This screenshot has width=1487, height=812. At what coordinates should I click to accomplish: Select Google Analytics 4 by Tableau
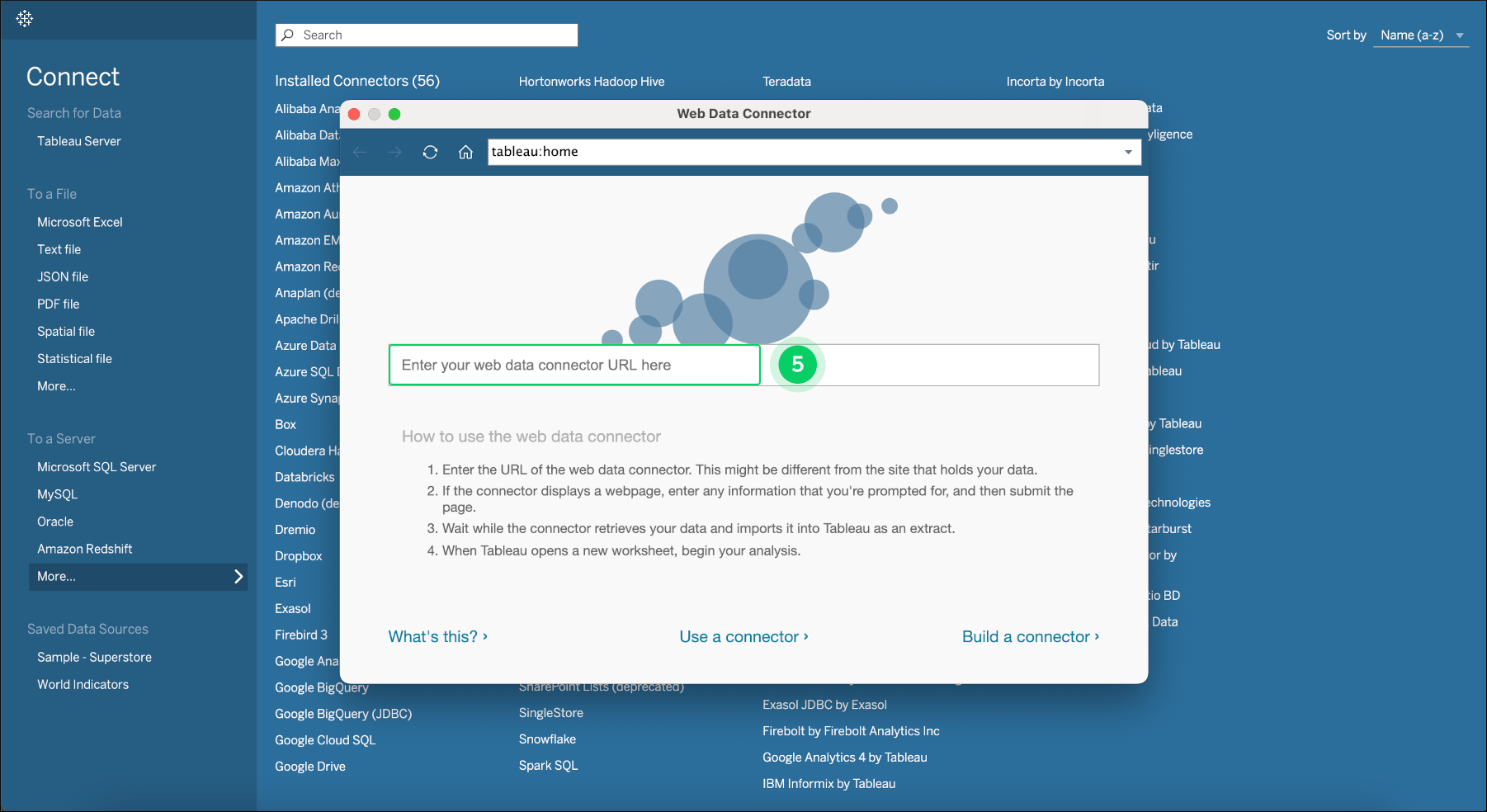[845, 758]
